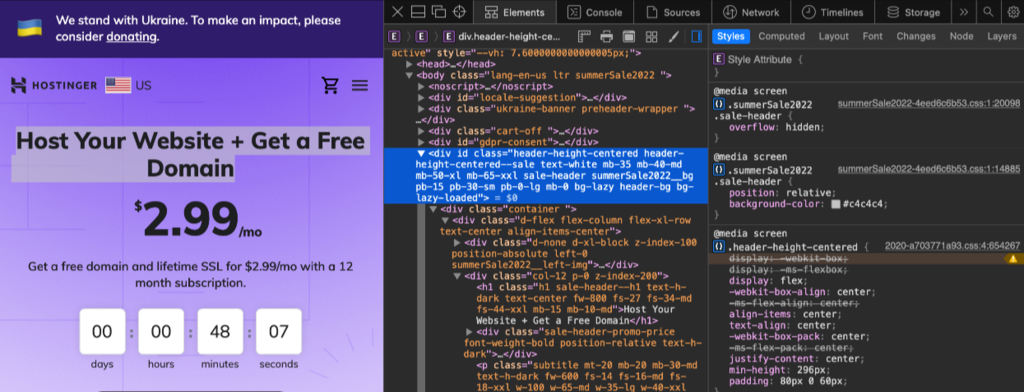Viewport: 1024px width, 392px height.
Task: Toggle compositing borders grid icon
Action: (651, 36)
